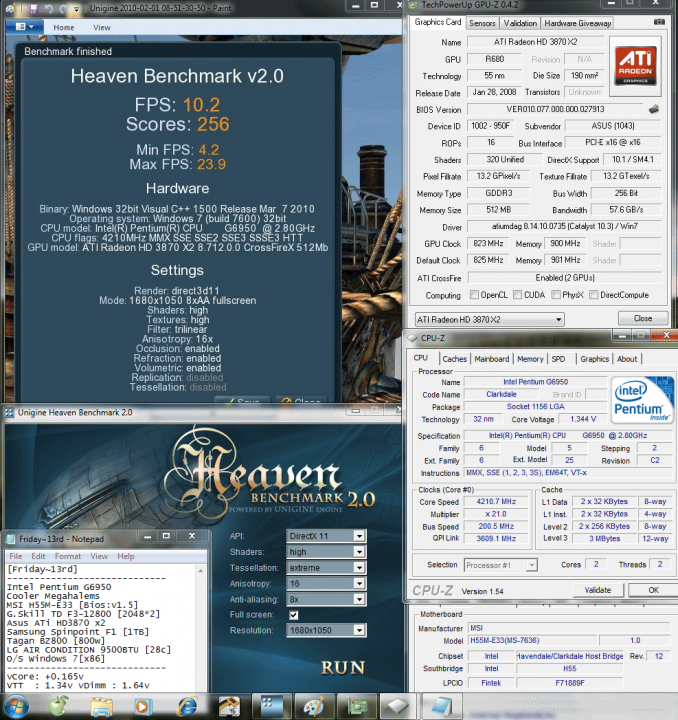
Task: Open Internet Explorer from the taskbar
Action: point(187,707)
